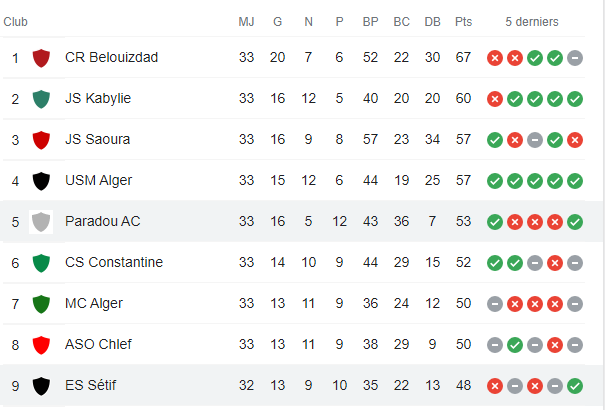Open the ES Sétif team name

(x=91, y=386)
